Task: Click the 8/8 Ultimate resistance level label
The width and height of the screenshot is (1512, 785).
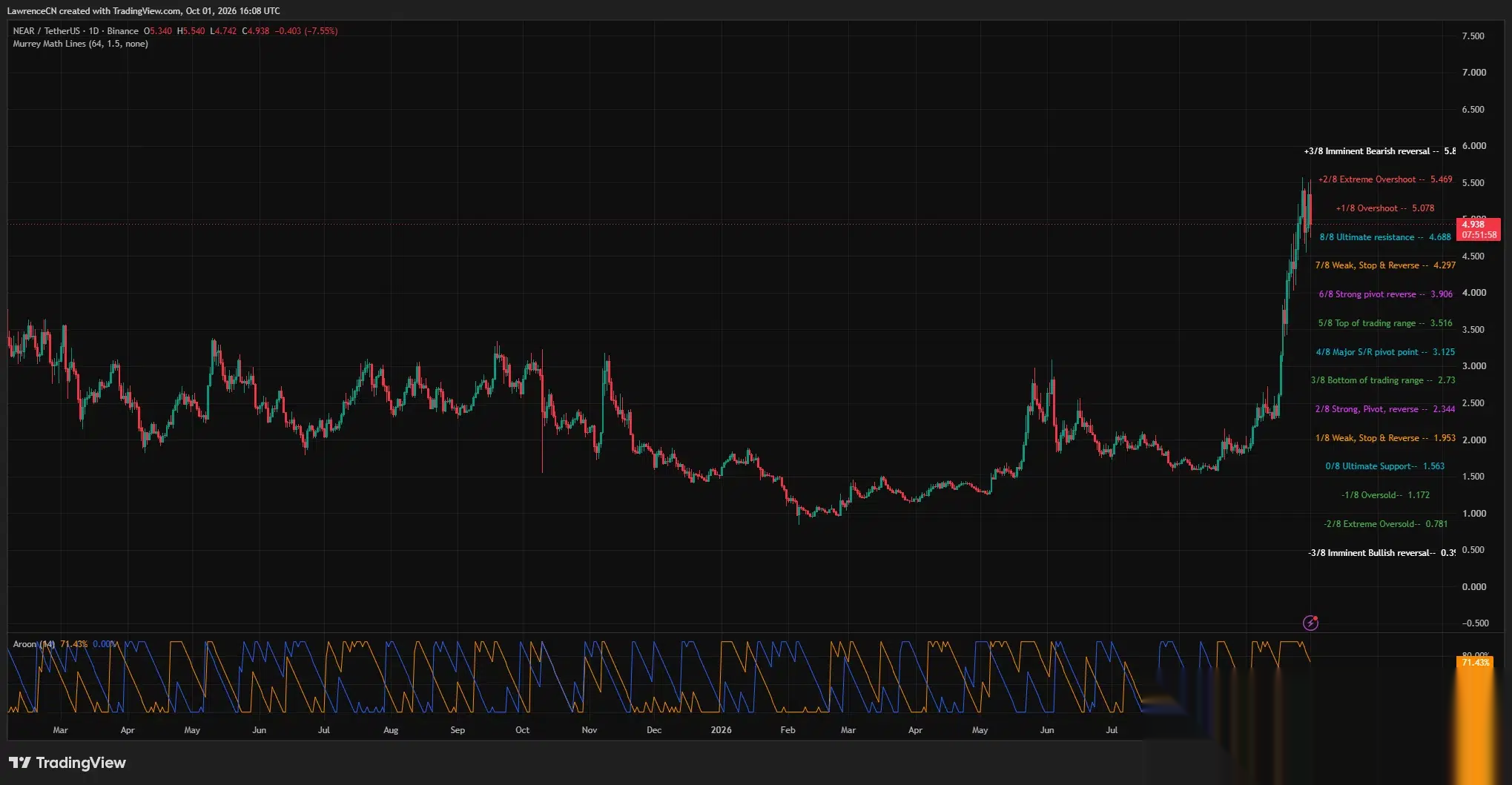Action: click(x=1385, y=237)
